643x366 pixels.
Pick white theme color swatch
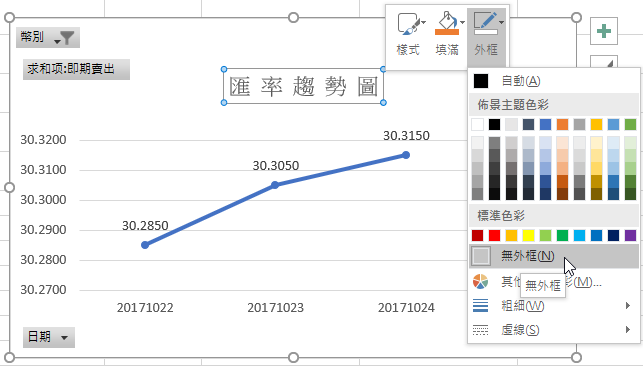[x=477, y=125]
